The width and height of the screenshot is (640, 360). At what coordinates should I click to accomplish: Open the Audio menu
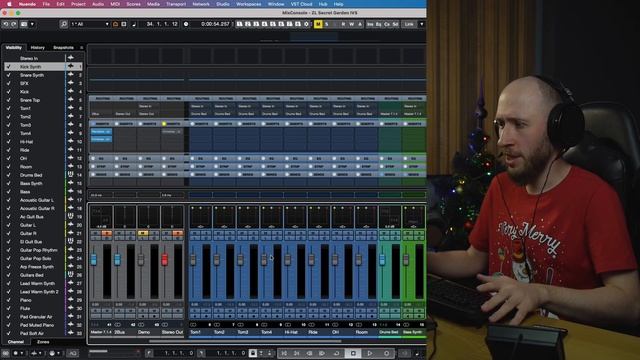(98, 4)
